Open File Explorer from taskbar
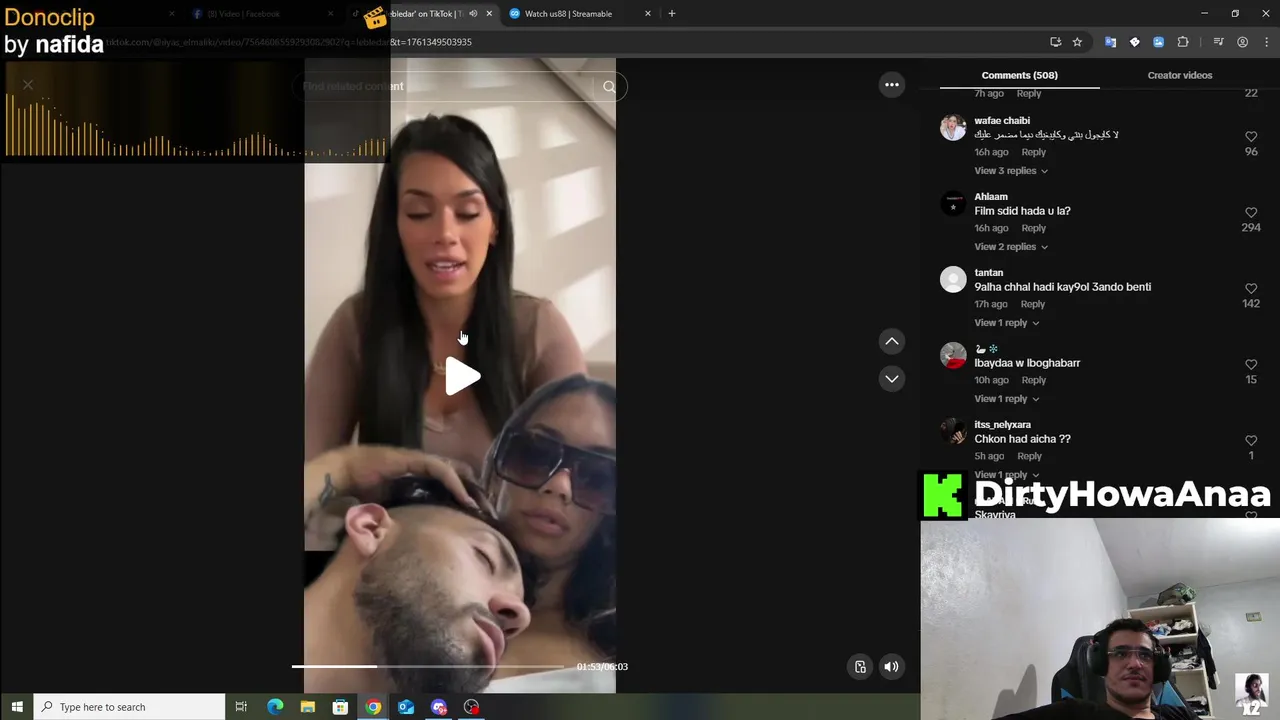This screenshot has height=720, width=1280. 308,707
